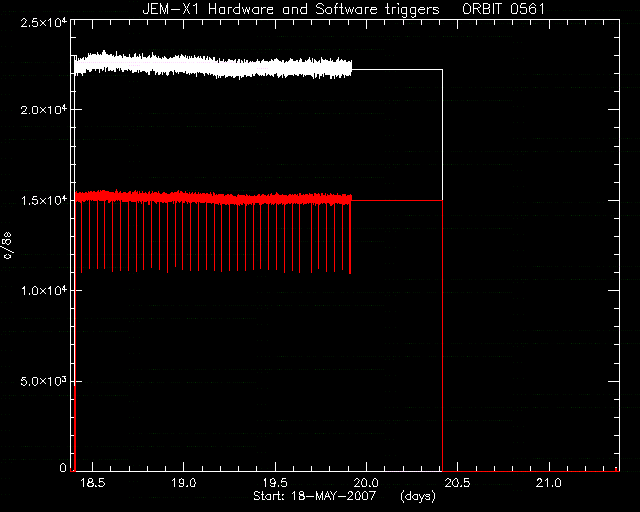Click the 21.0 x-axis tick label
Image resolution: width=640 pixels, height=512 pixels.
coord(549,483)
